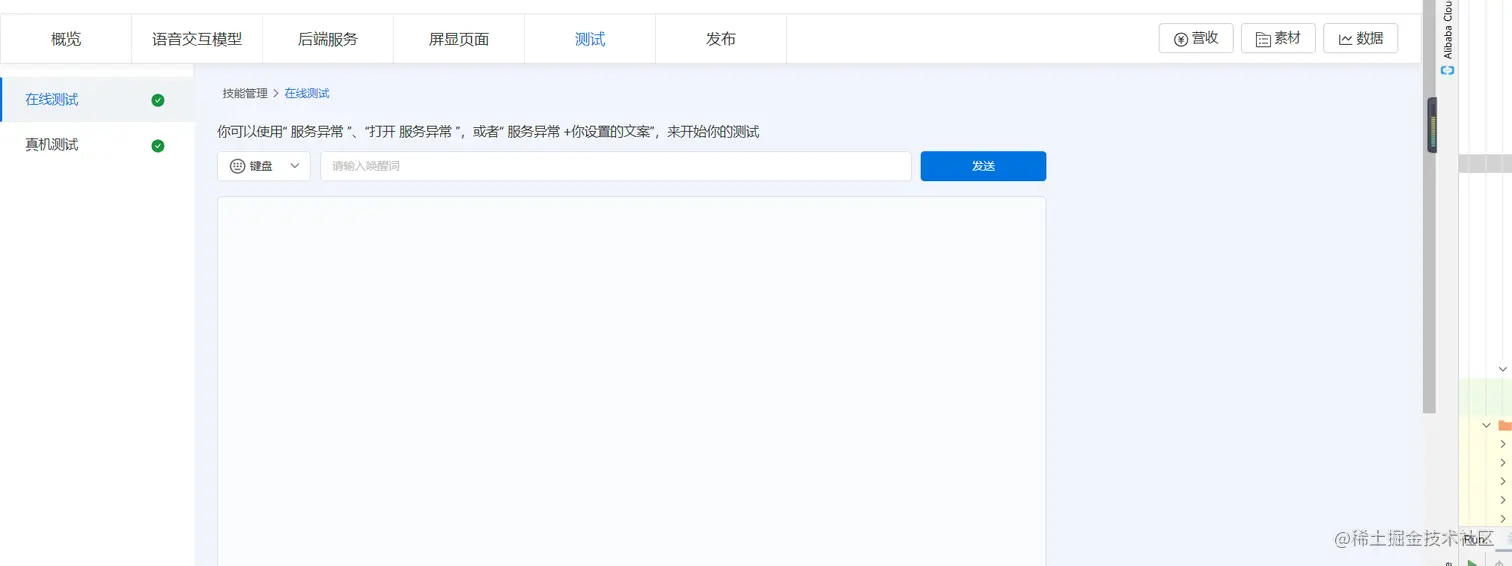Go to the 屏显页面 tab
Image resolution: width=1512 pixels, height=566 pixels.
[x=459, y=39]
